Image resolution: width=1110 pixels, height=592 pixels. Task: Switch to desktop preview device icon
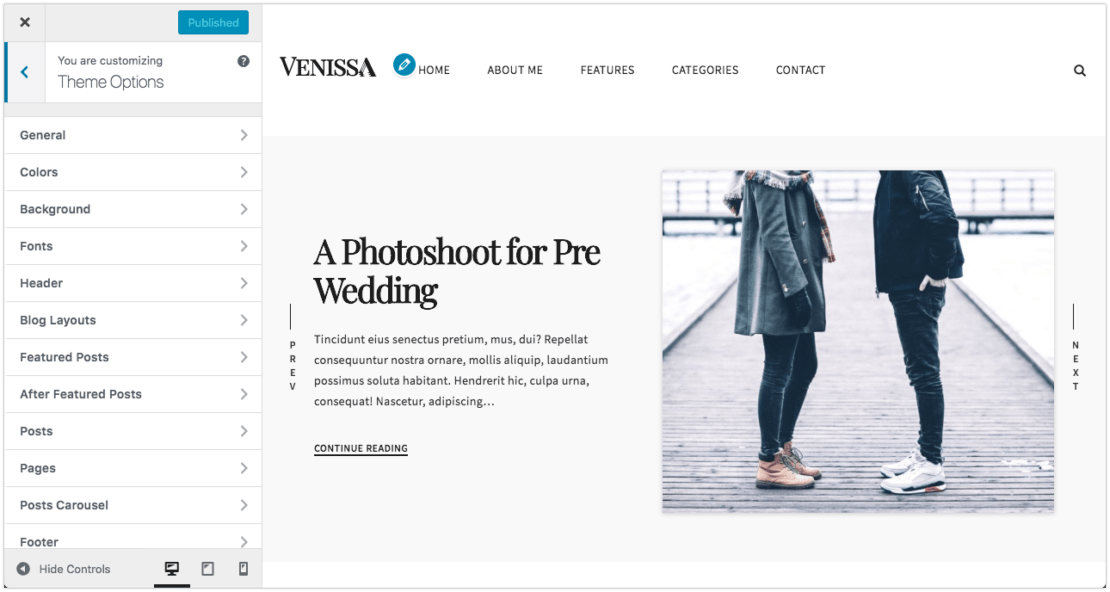171,569
